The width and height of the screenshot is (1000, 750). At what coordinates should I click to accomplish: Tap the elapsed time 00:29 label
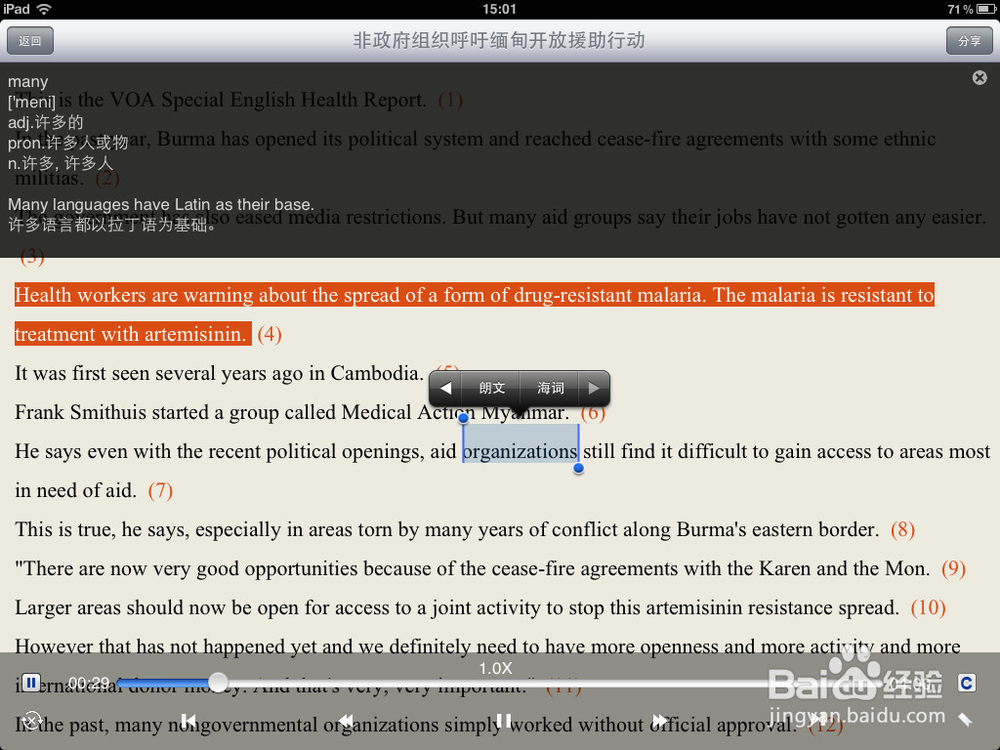89,683
